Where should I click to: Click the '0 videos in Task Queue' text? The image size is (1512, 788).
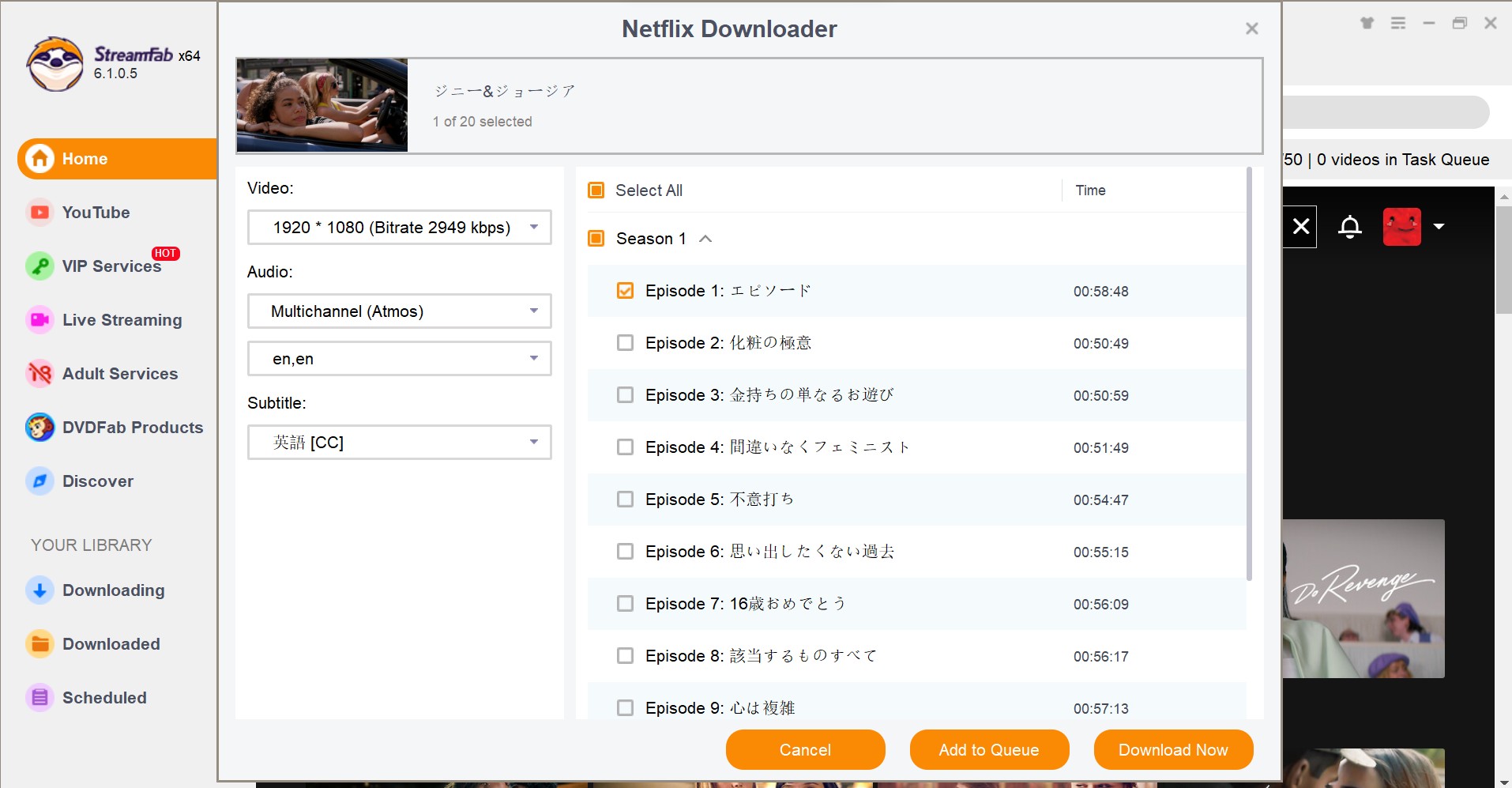tap(1403, 160)
